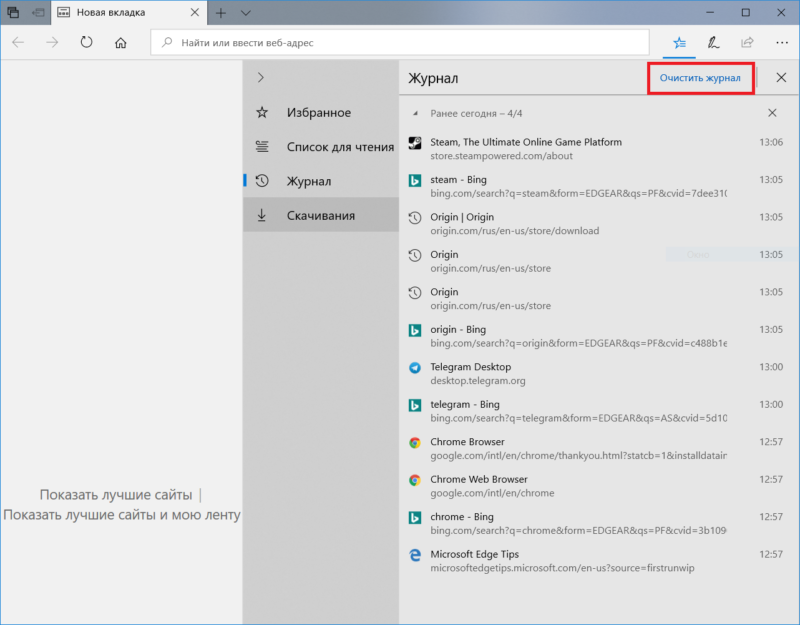Show tab previews dropdown arrow

pos(245,13)
